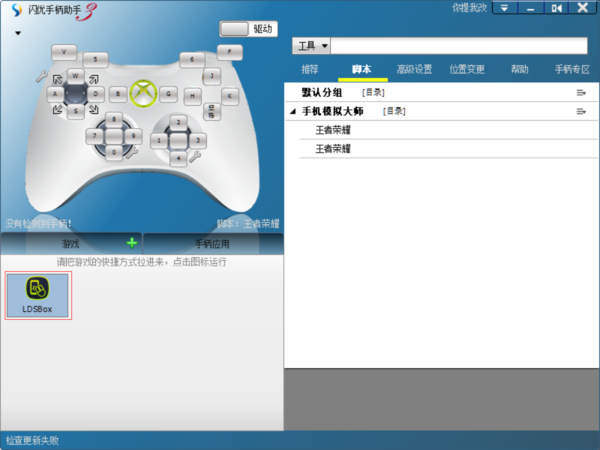This screenshot has height=450, width=600.
Task: Click the small black arrow above controller
Action: point(18,33)
